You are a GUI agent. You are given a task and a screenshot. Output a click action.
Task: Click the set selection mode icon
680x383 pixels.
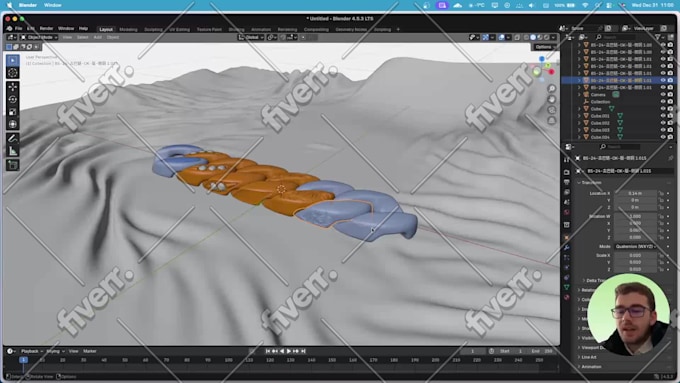[x=9, y=47]
